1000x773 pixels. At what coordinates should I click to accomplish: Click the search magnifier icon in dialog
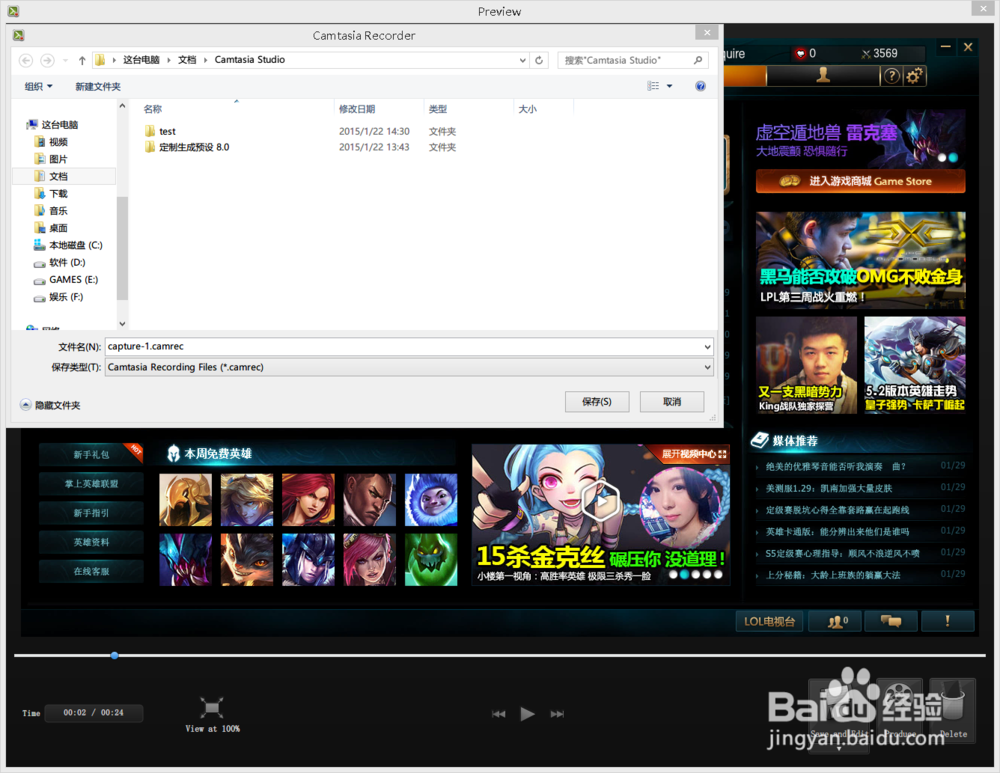click(x=698, y=60)
